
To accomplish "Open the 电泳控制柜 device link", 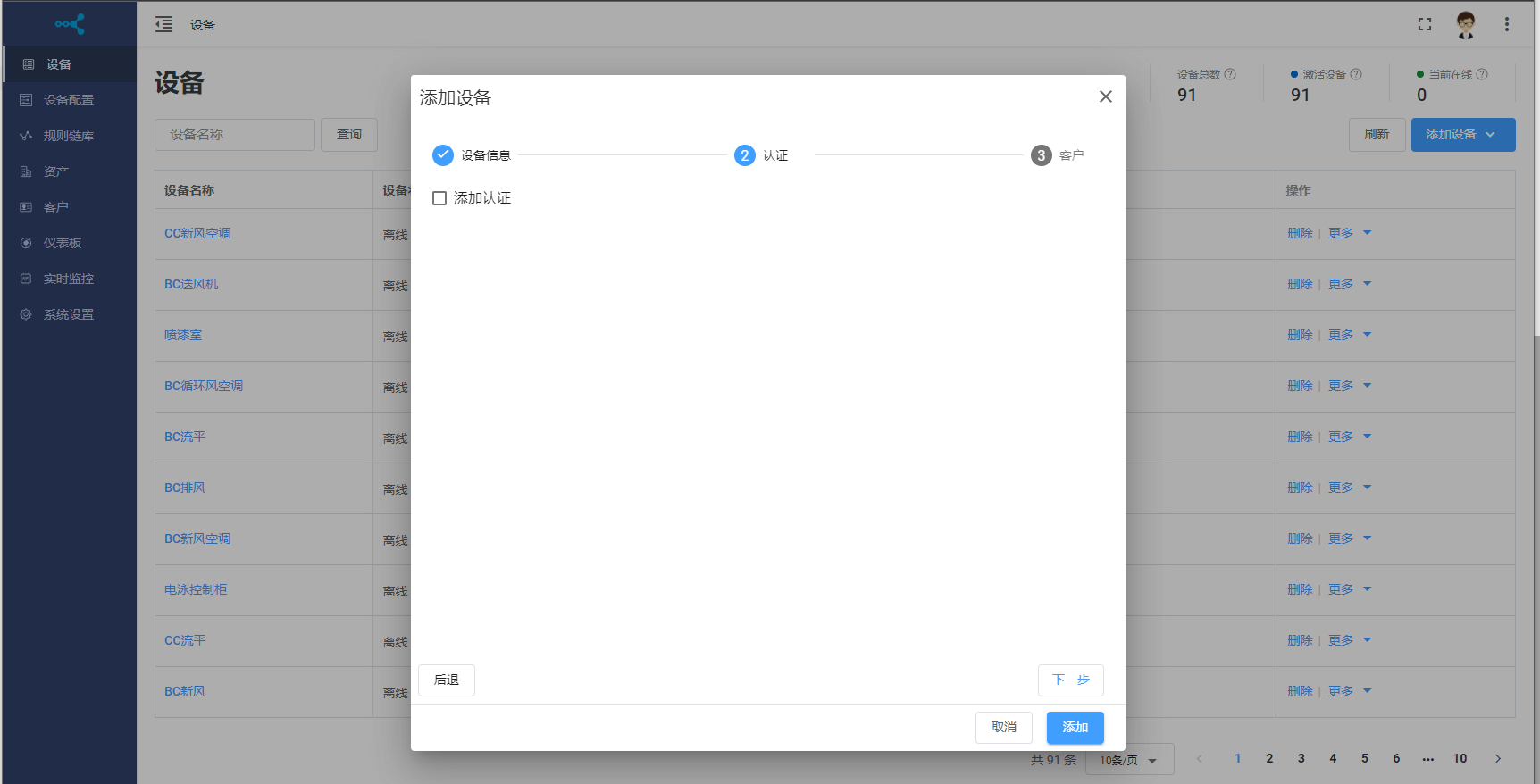I will (196, 589).
